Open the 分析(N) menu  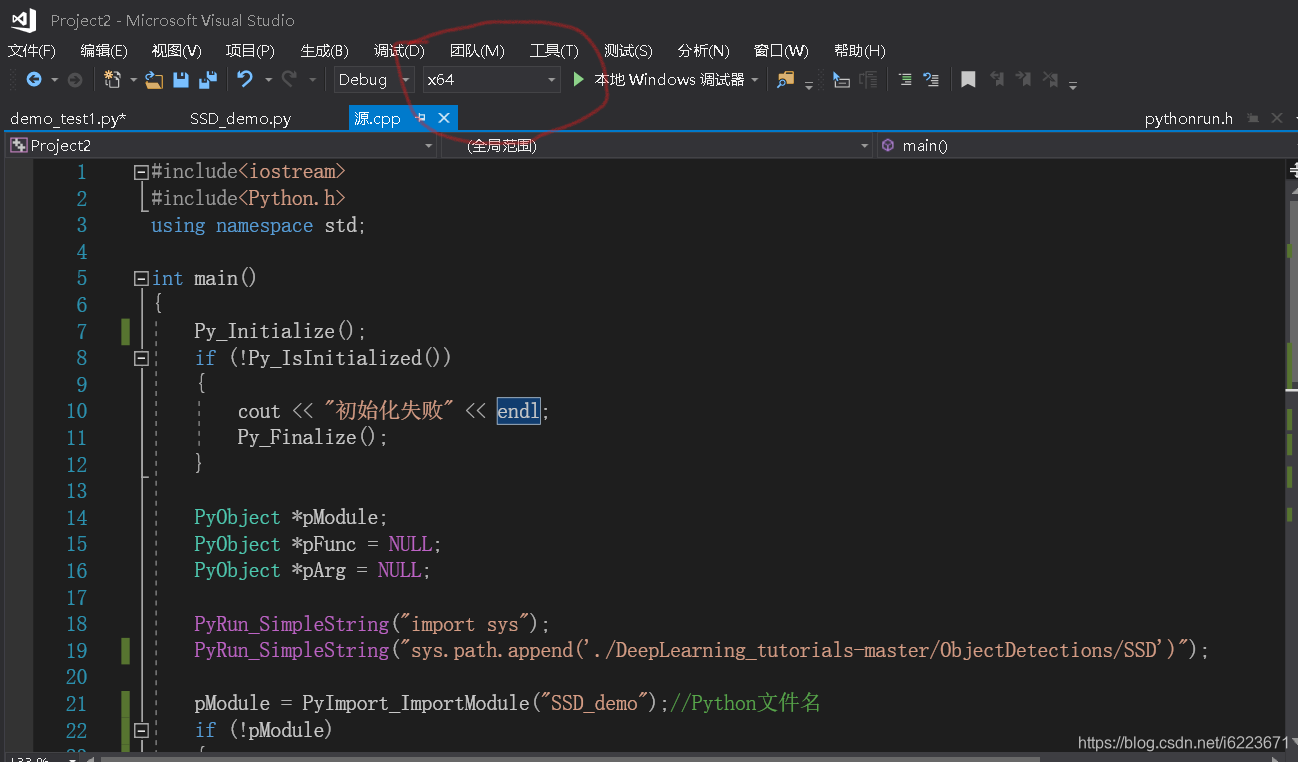[x=703, y=51]
